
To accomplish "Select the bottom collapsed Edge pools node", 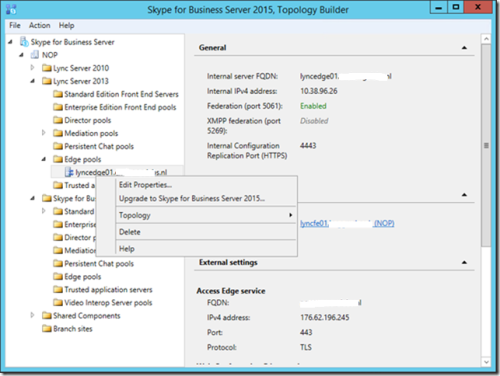I will pyautogui.click(x=83, y=276).
